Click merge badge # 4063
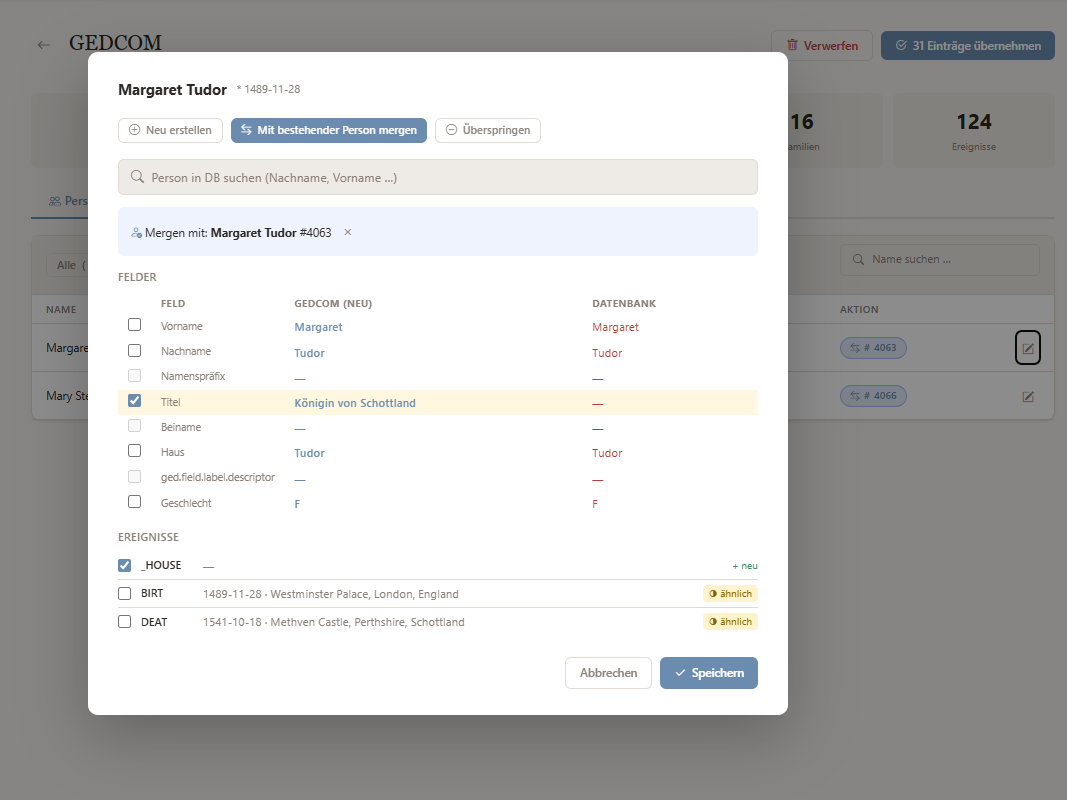The image size is (1067, 800). 873,348
